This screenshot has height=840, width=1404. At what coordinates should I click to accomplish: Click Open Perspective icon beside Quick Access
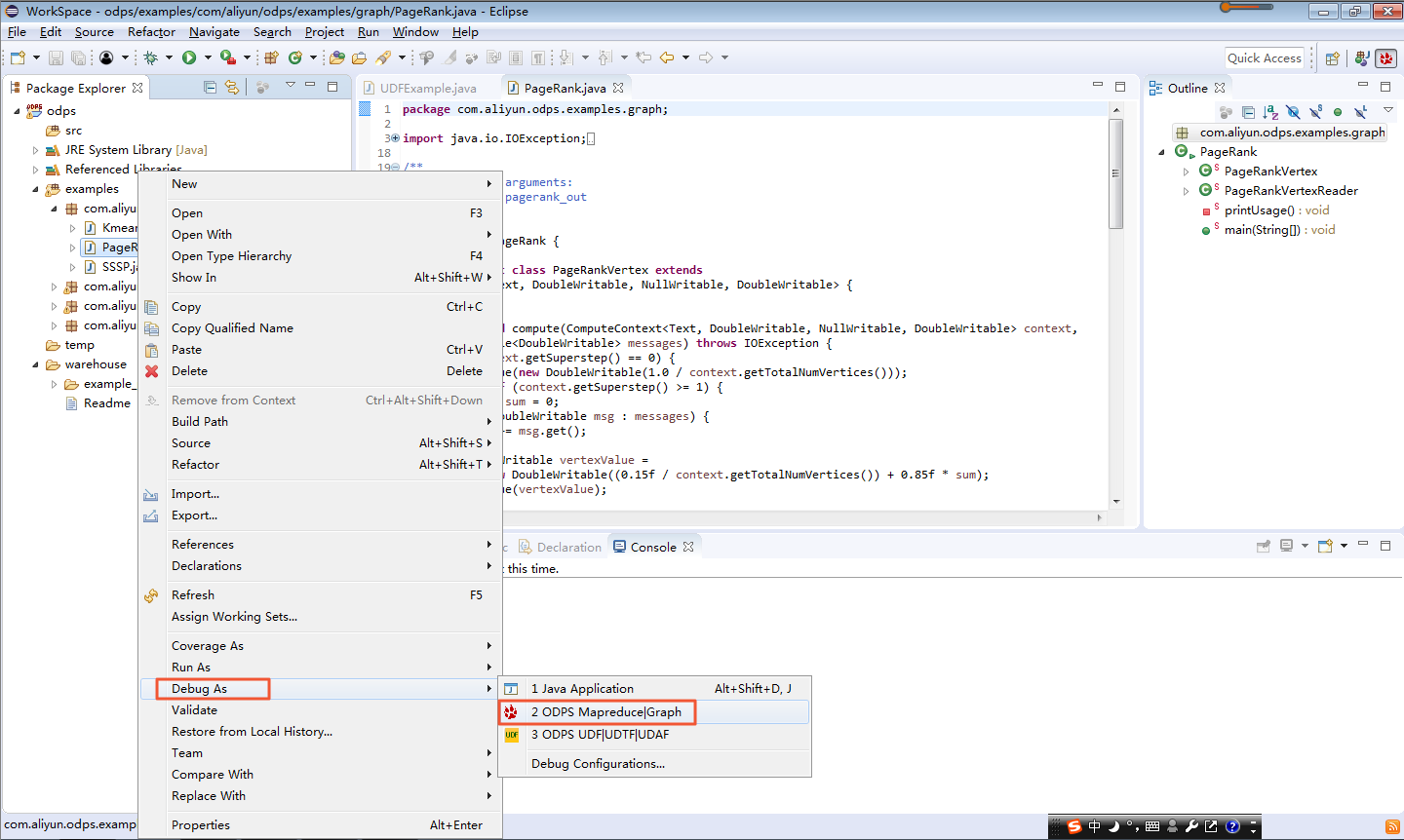tap(1332, 58)
